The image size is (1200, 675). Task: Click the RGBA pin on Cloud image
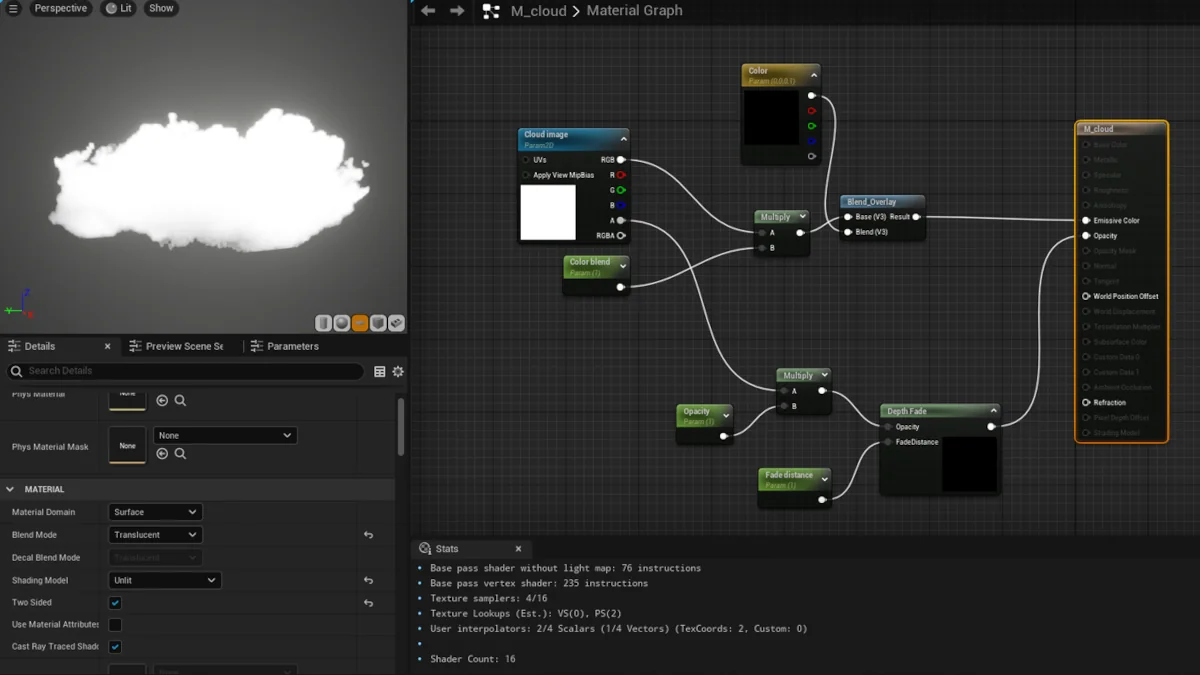point(621,236)
